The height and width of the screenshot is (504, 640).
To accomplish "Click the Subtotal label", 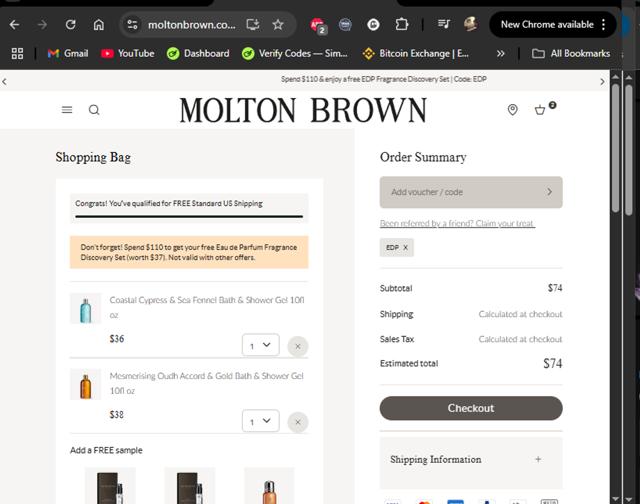I will point(396,288).
